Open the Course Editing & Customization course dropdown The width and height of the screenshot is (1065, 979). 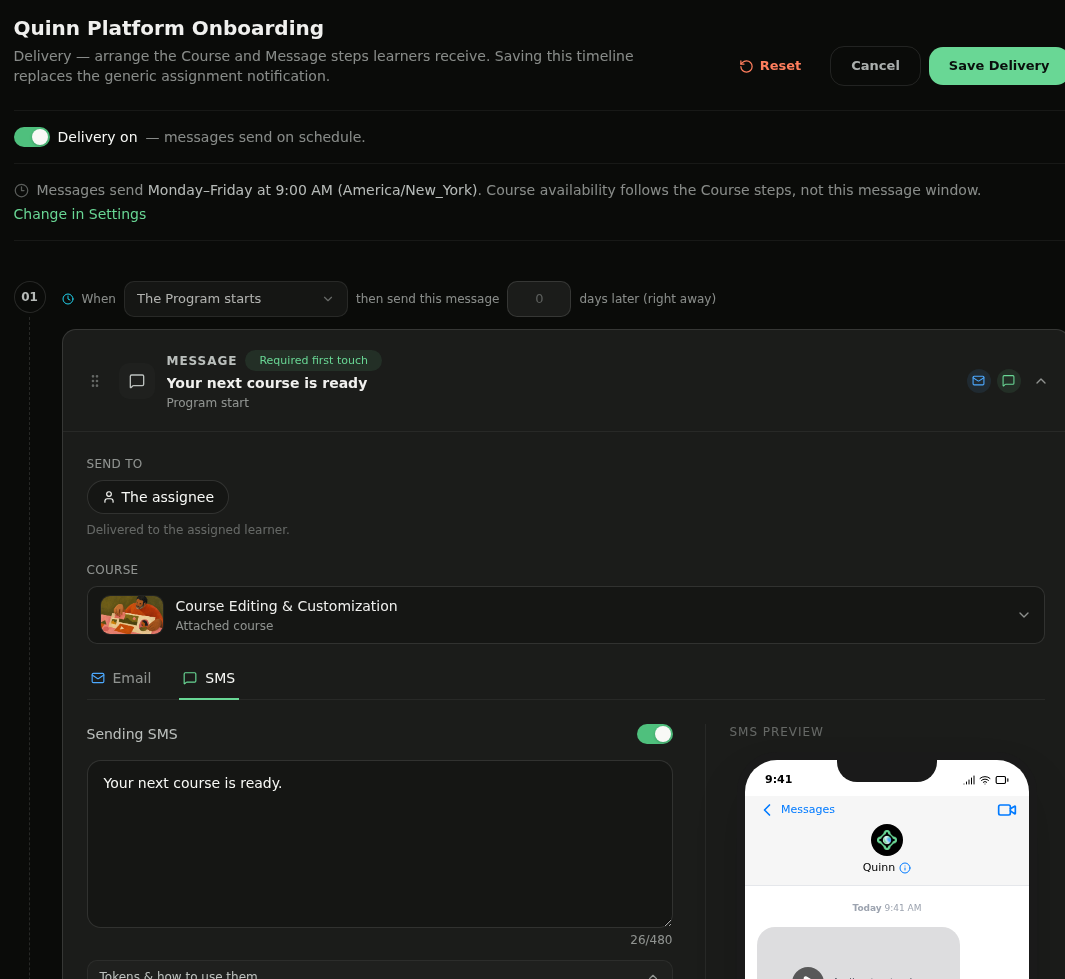tap(566, 615)
